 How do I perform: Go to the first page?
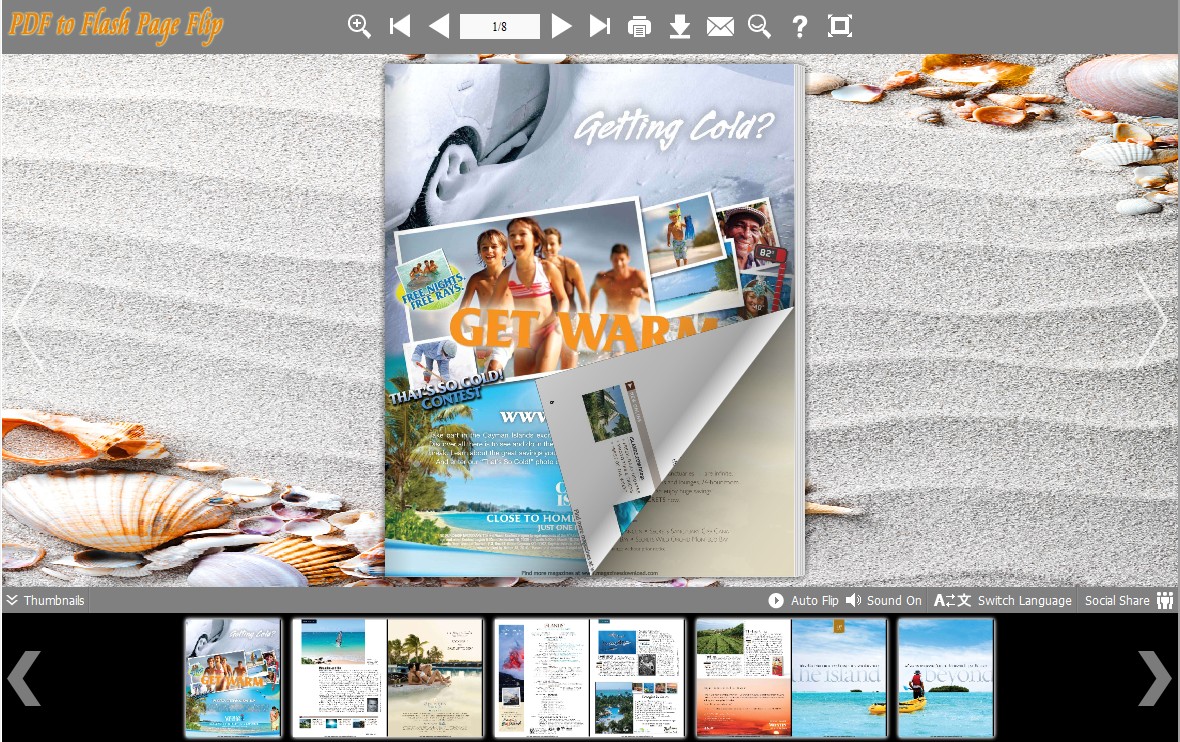400,26
